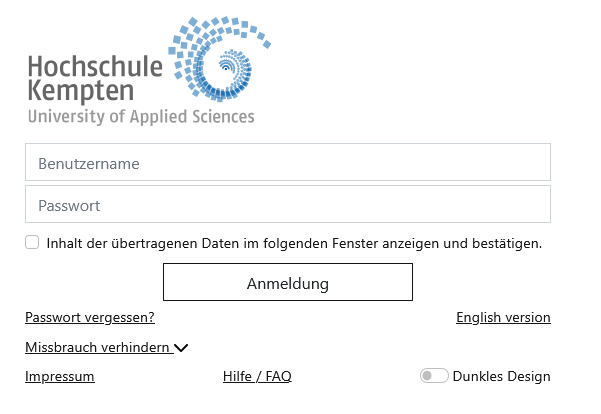Click the 'Kempten' word in the logo
This screenshot has width=601, height=414.
pos(81,91)
